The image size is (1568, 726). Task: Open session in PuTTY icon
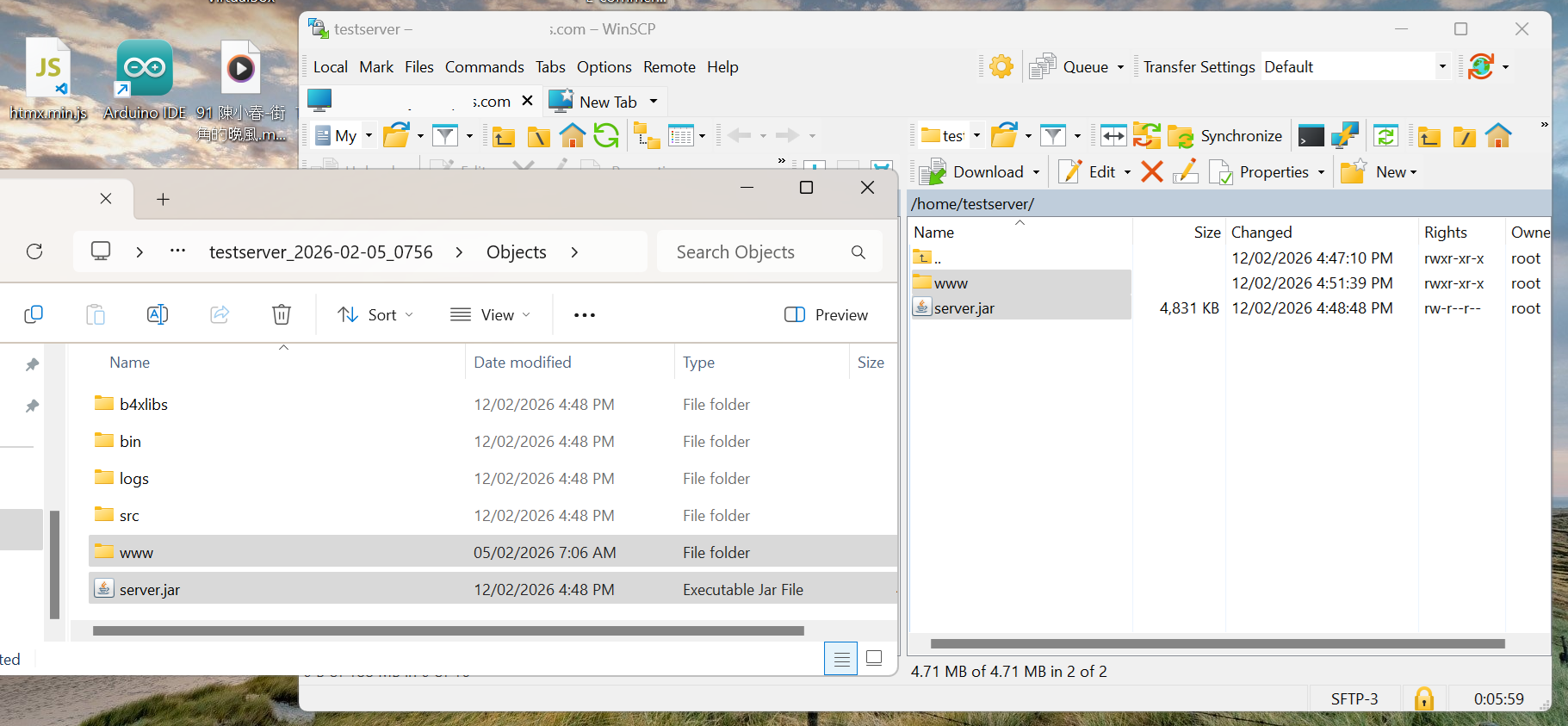click(1345, 135)
